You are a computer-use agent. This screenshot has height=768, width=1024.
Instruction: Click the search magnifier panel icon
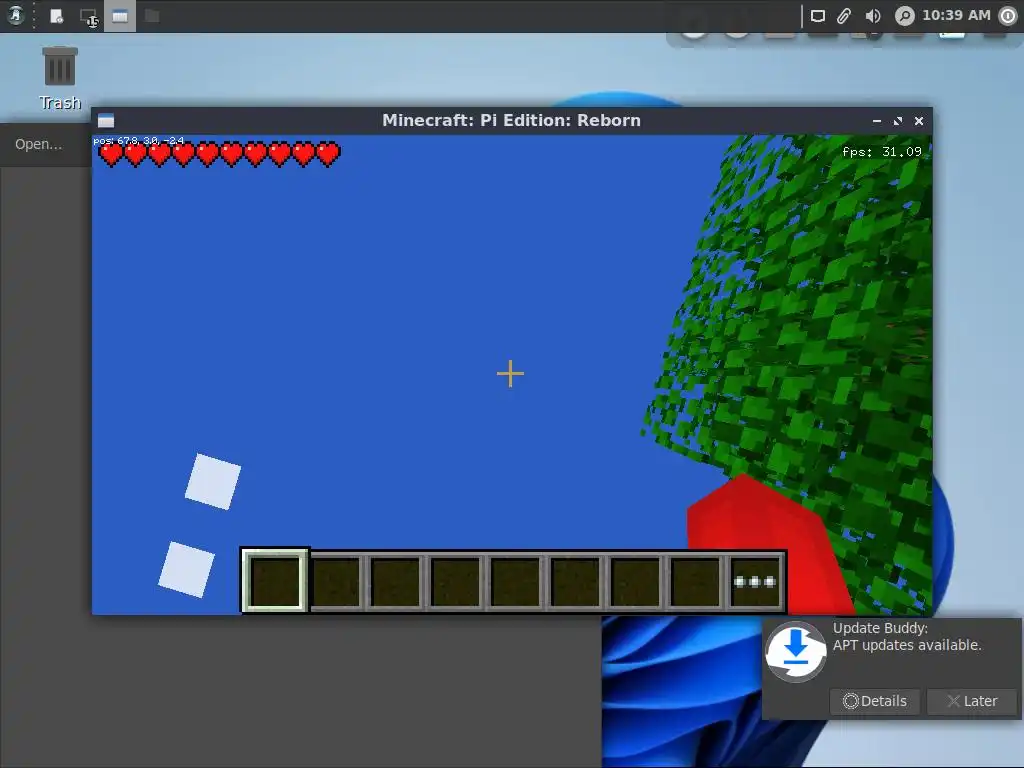pyautogui.click(x=904, y=16)
